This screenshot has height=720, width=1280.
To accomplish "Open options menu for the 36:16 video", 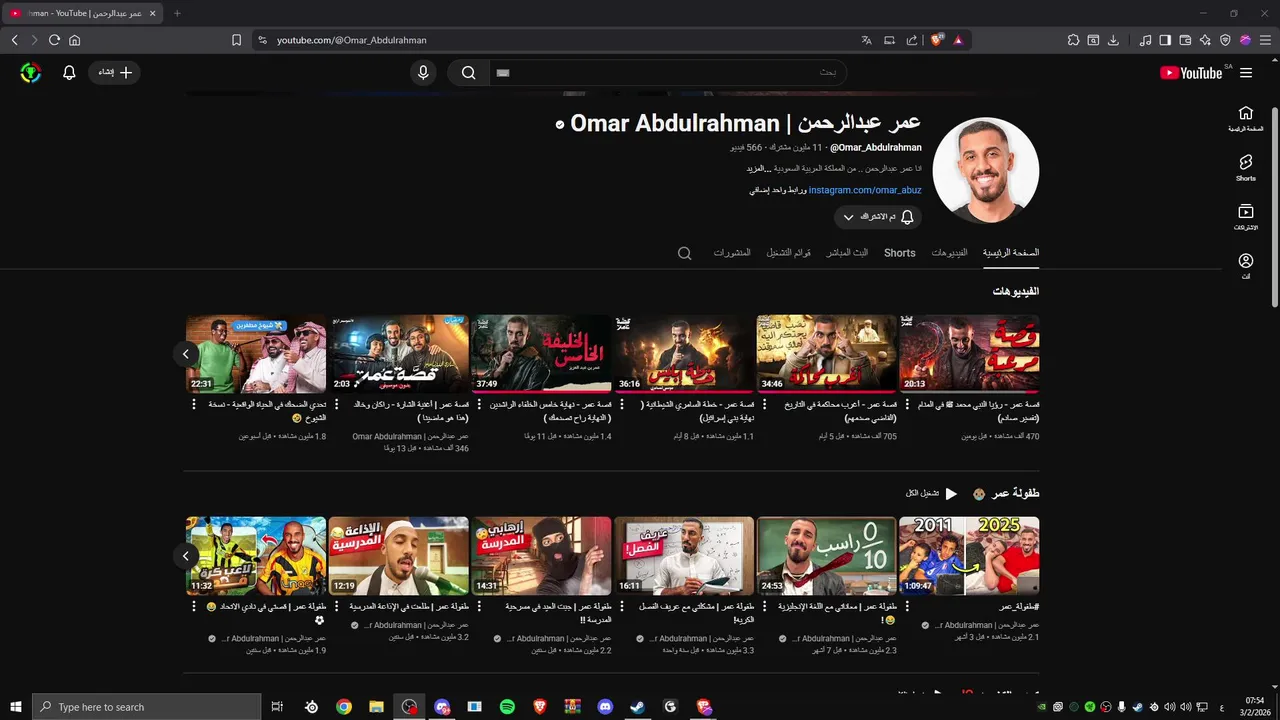I will pyautogui.click(x=622, y=406).
